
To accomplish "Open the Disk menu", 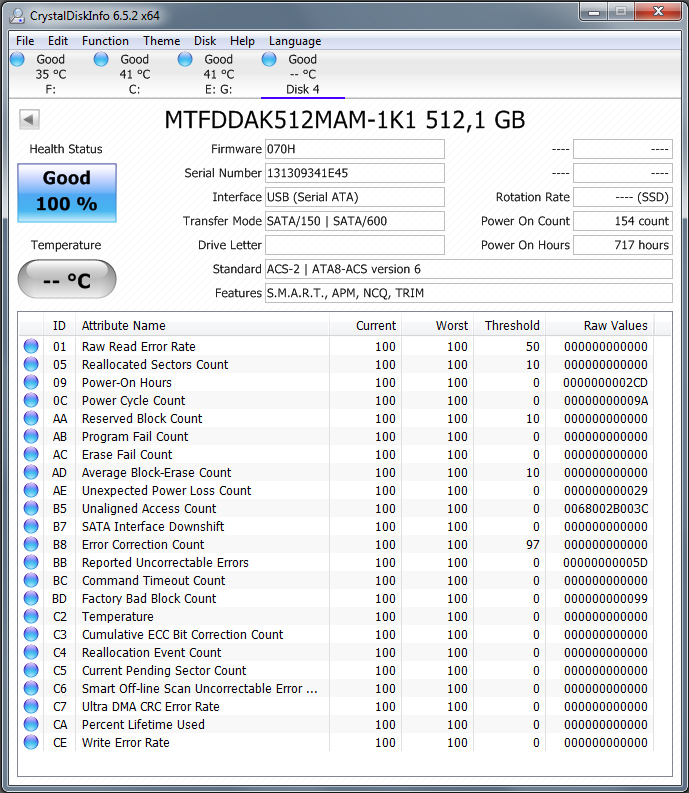I will [x=205, y=41].
